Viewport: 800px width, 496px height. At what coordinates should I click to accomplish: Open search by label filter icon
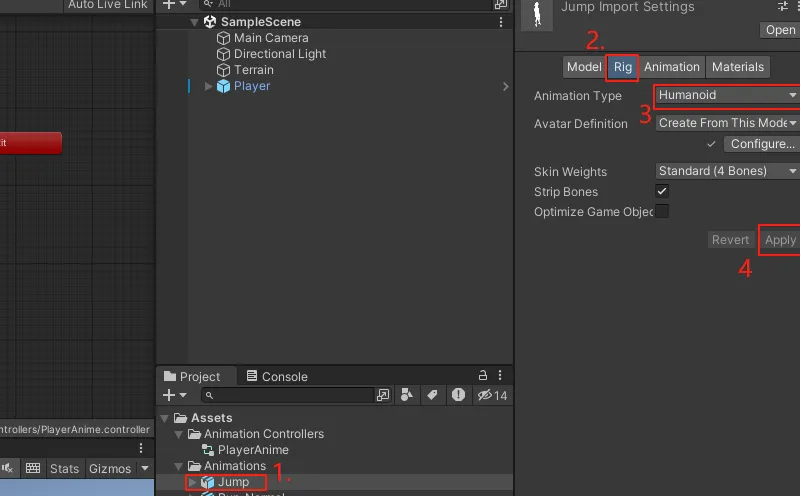click(433, 395)
